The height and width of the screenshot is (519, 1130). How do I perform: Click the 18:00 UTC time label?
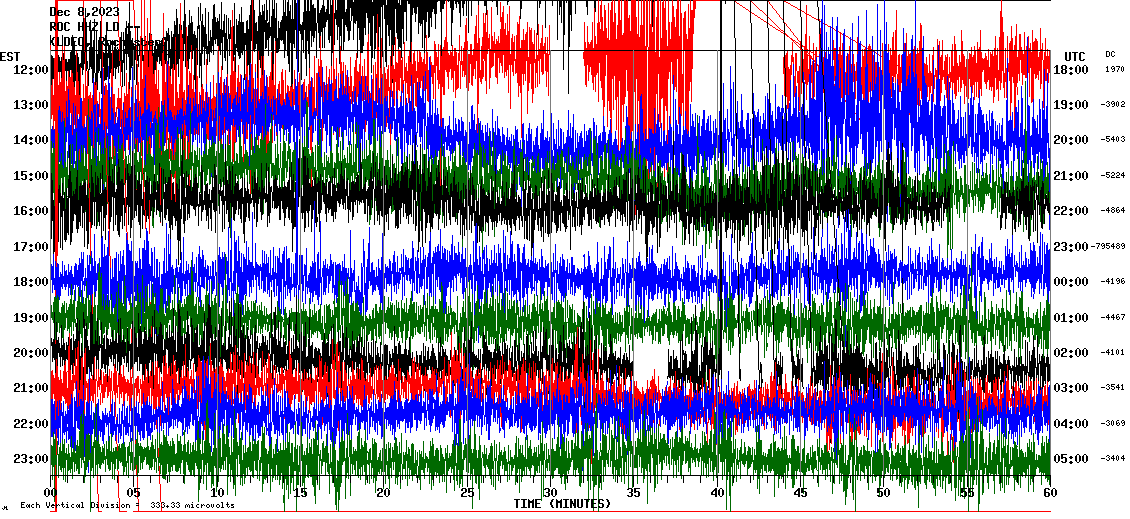[x=1073, y=70]
